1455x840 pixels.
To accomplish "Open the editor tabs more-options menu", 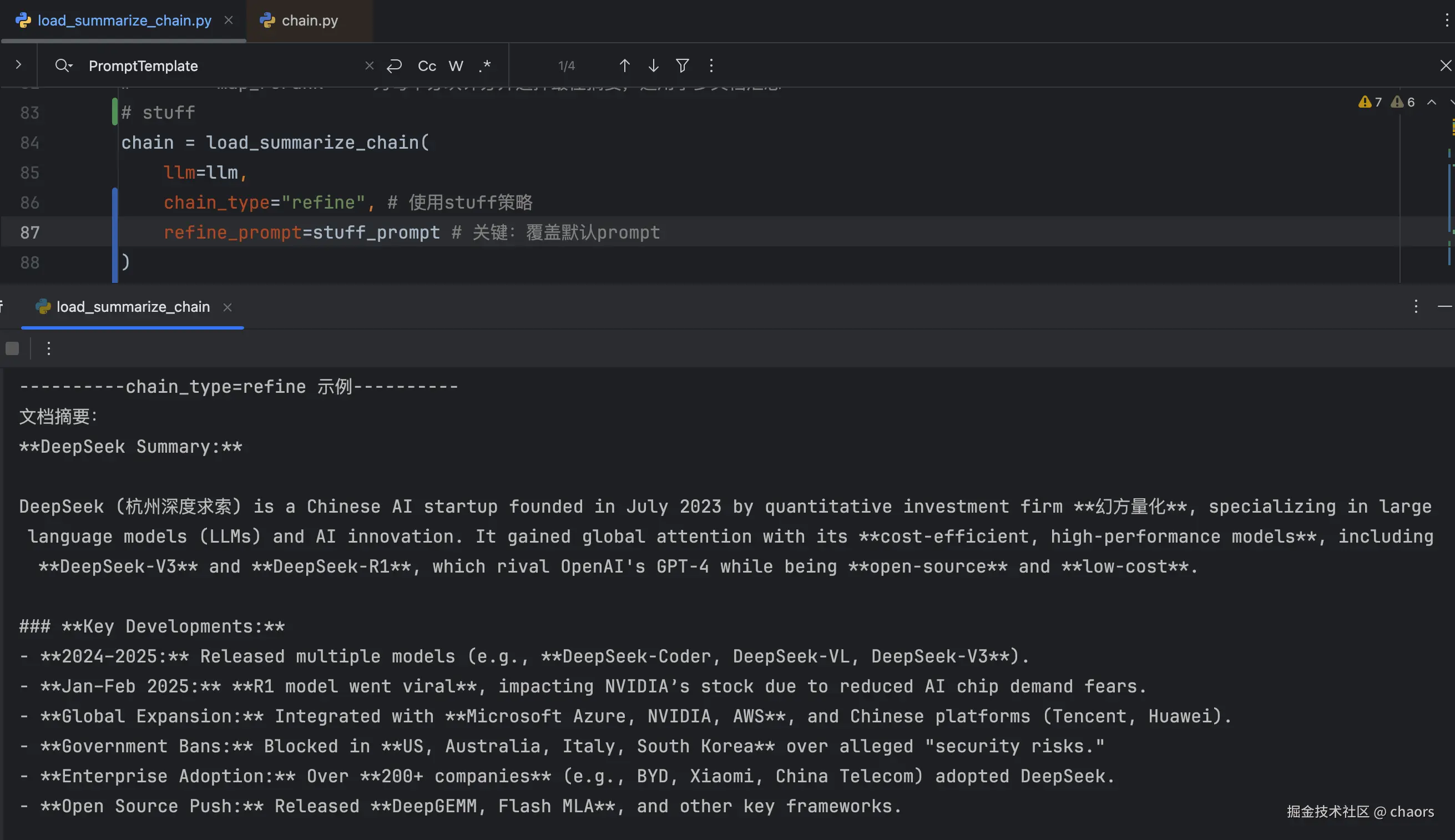I will point(1446,21).
